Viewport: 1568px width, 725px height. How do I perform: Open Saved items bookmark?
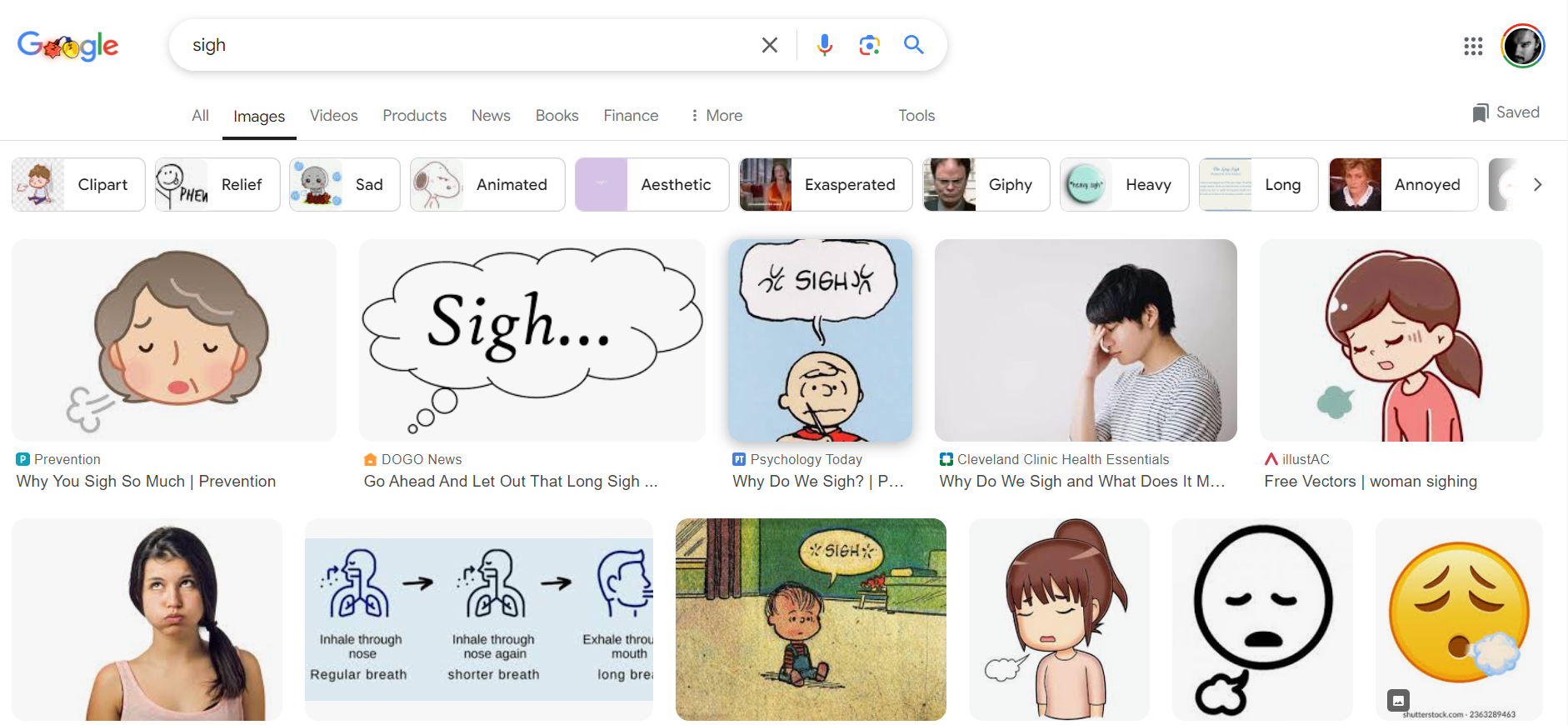[x=1506, y=112]
